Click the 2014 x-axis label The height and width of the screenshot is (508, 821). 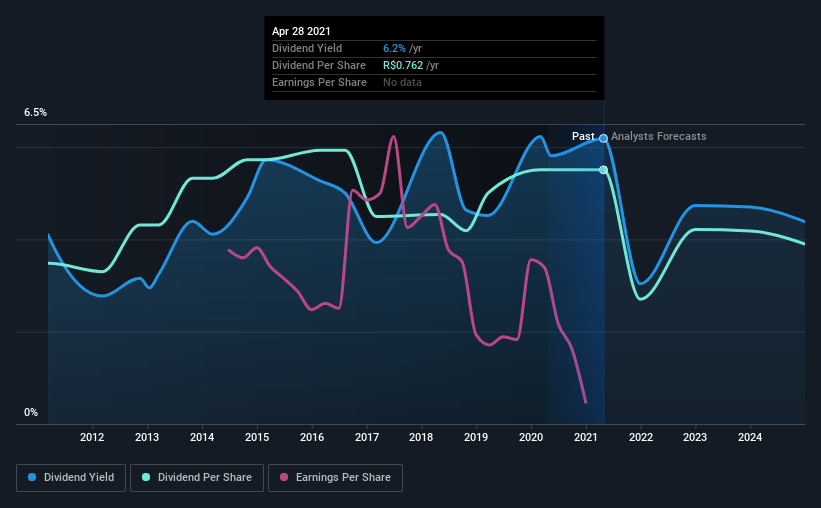tap(202, 437)
